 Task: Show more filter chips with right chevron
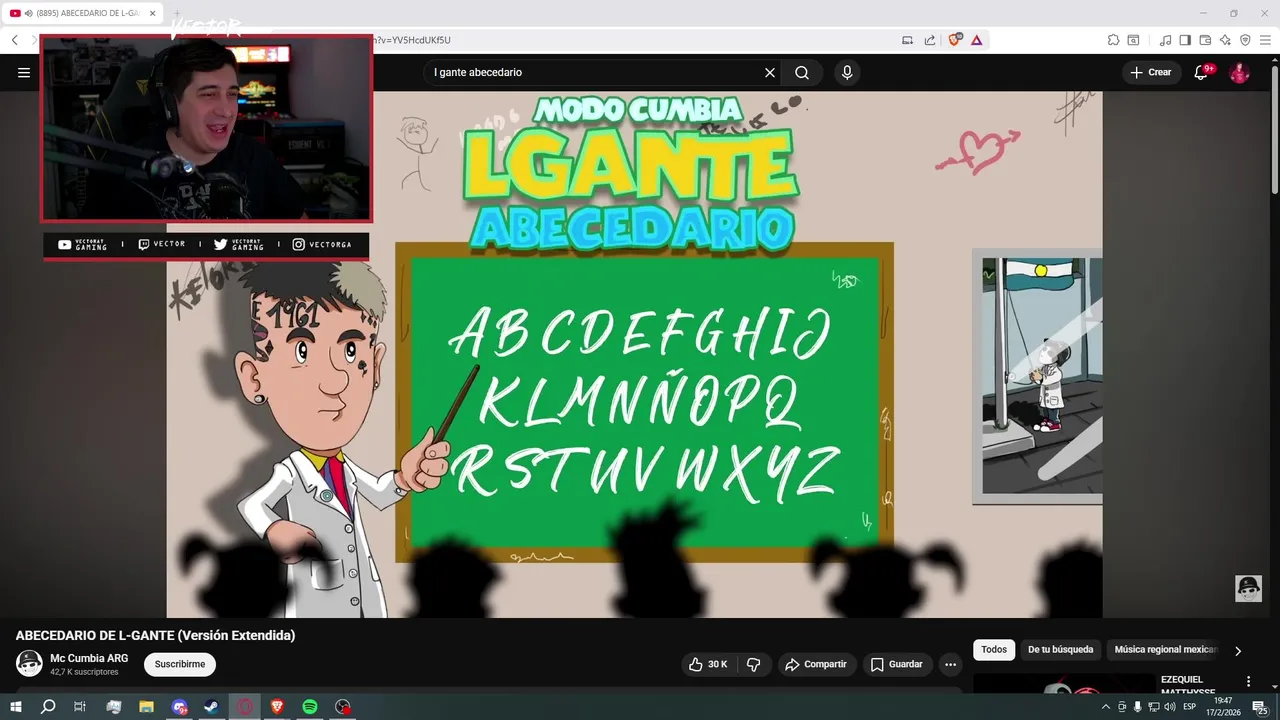1238,651
